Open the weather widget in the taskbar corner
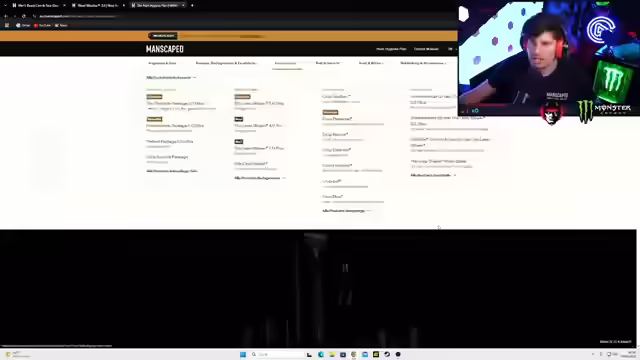The image size is (640, 360). 18,354
